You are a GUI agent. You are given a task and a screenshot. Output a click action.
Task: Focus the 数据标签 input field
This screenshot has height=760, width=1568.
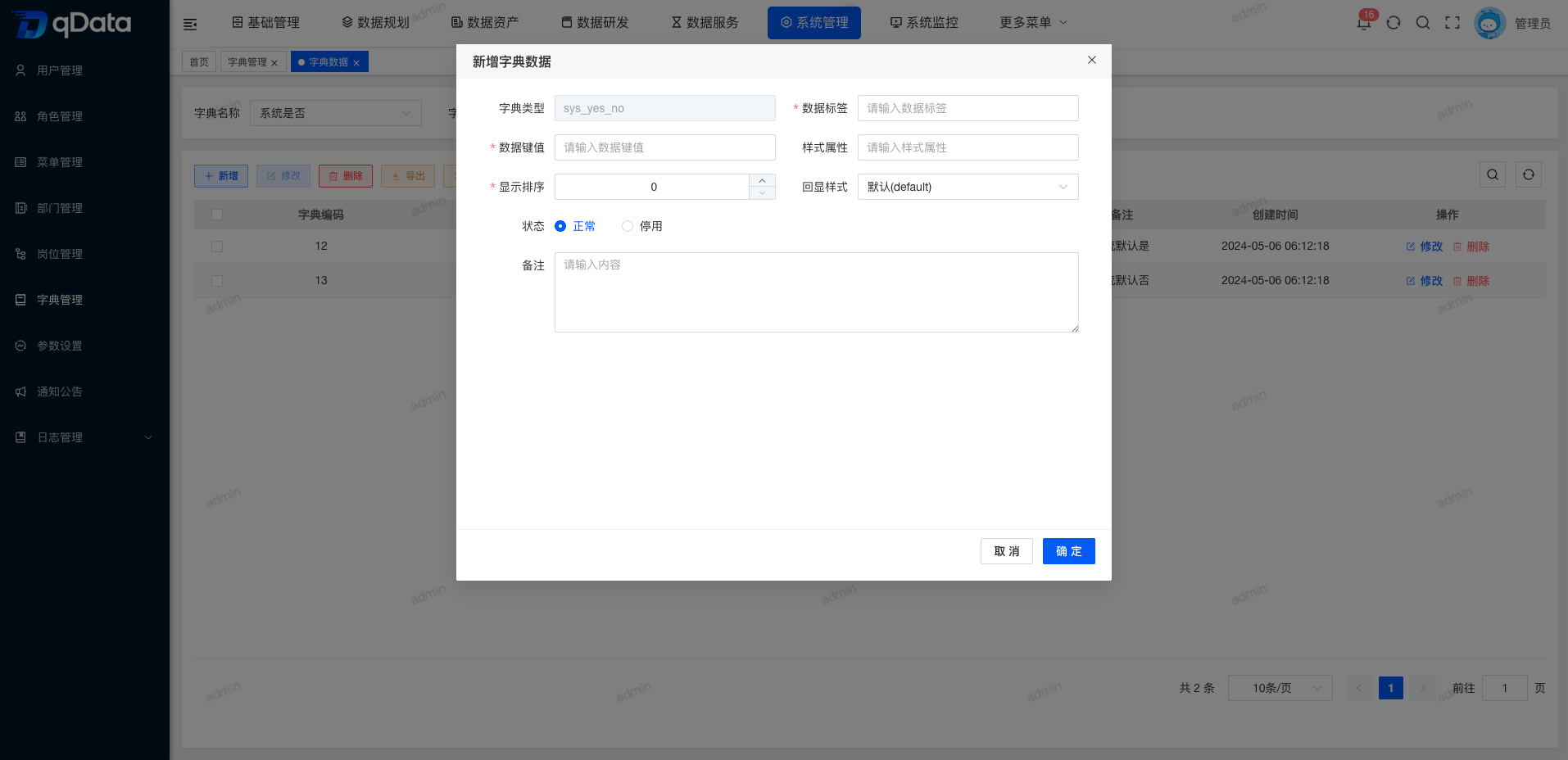[968, 108]
